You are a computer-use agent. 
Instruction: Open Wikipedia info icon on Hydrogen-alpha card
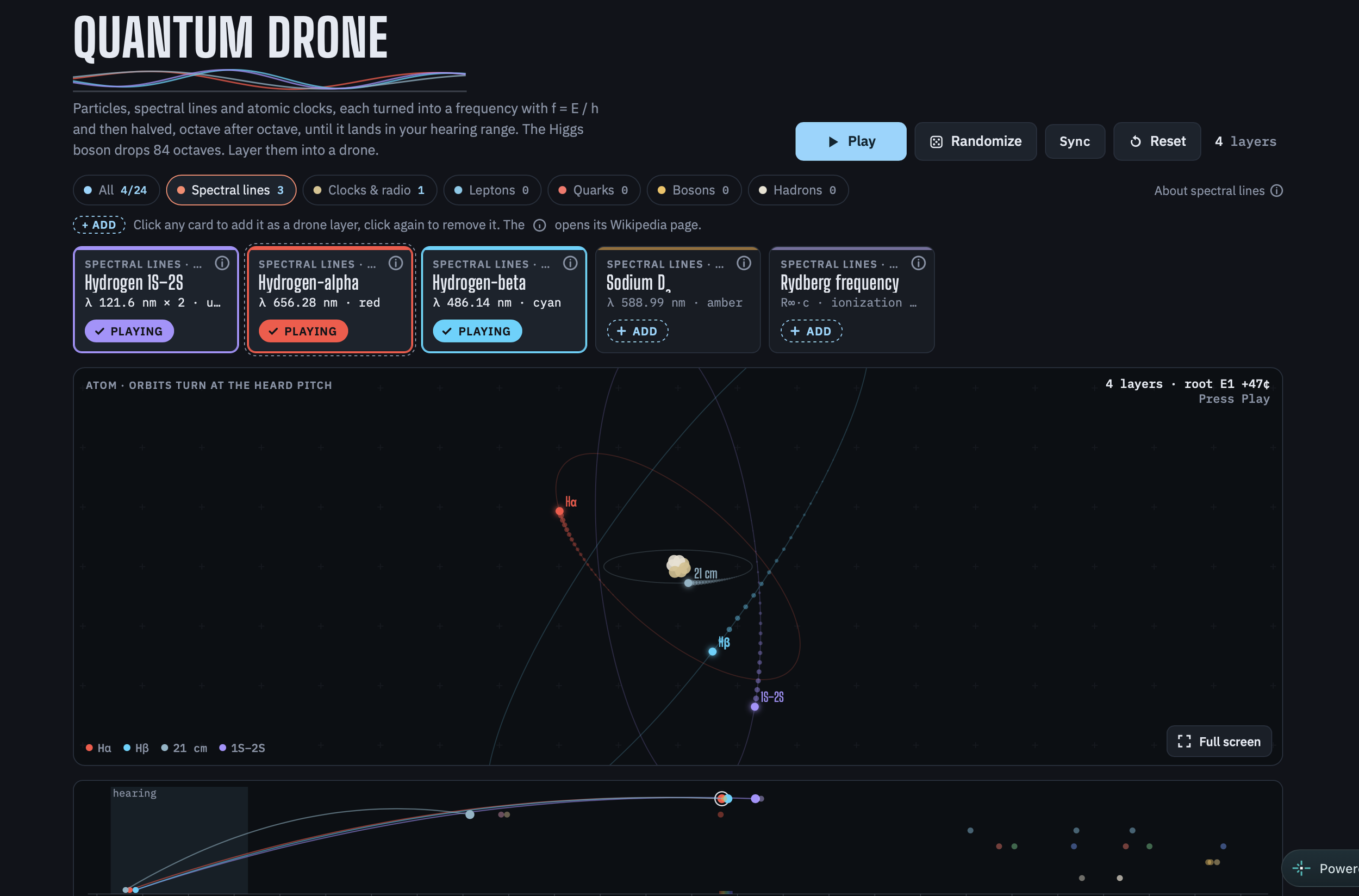tap(395, 263)
